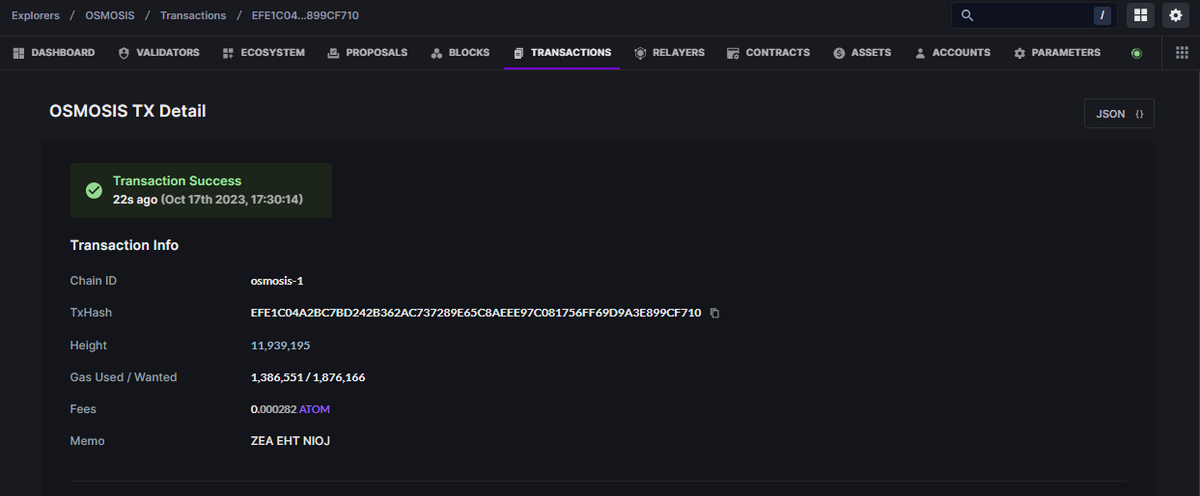Switch to the Ecosystem tab
This screenshot has height=496, width=1200.
pyautogui.click(x=264, y=52)
